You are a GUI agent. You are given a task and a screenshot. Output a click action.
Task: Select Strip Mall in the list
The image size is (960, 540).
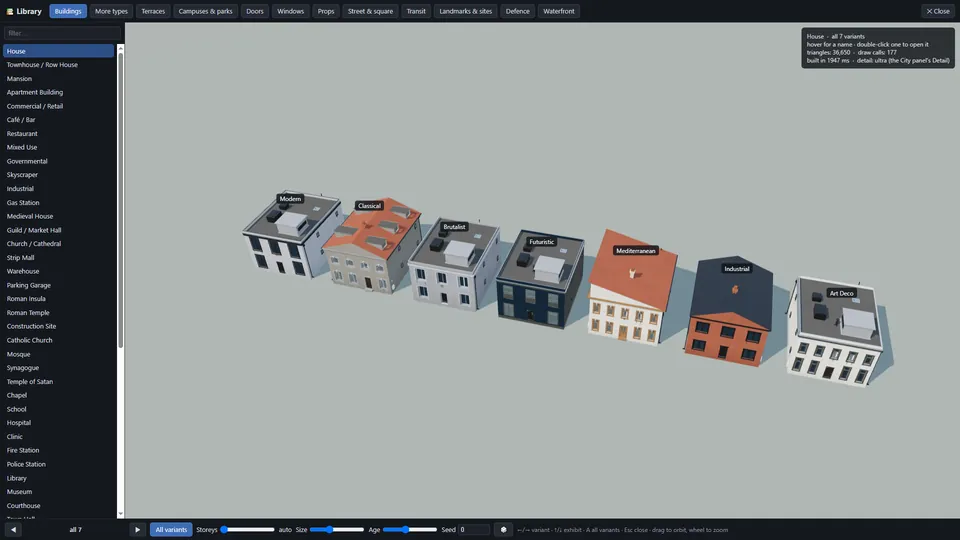(59, 258)
